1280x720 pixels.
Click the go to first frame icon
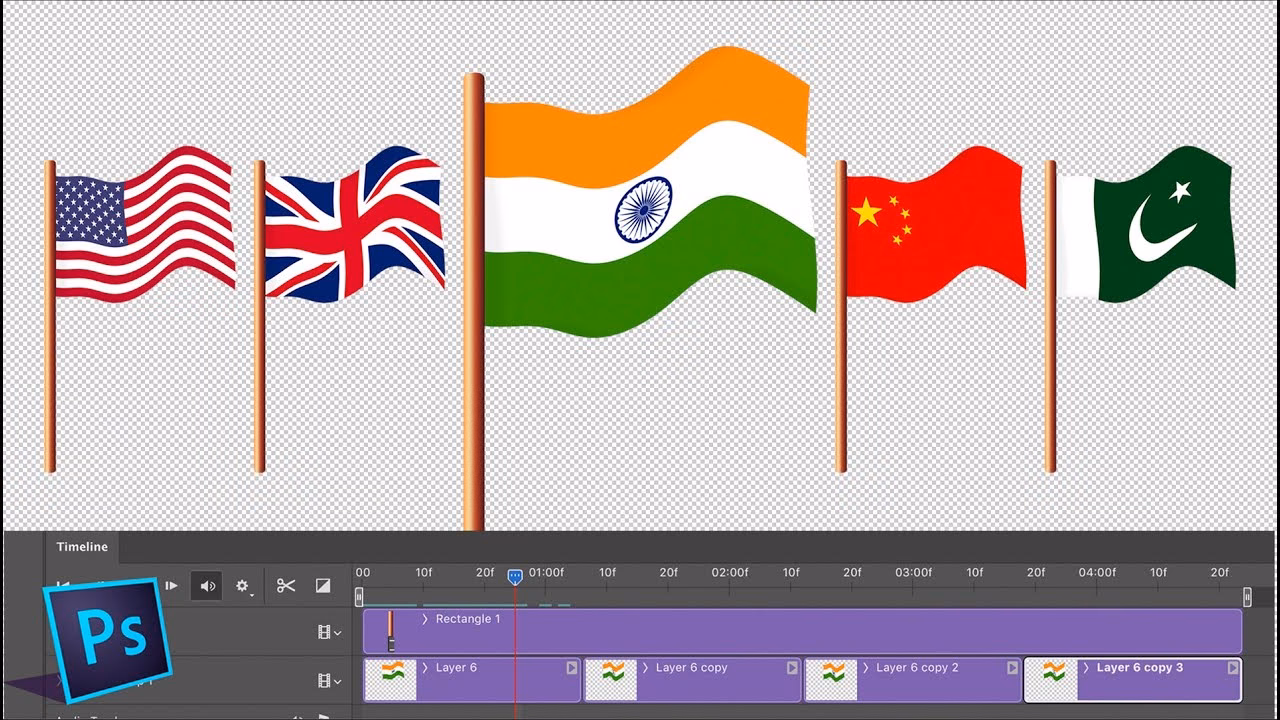[64, 584]
